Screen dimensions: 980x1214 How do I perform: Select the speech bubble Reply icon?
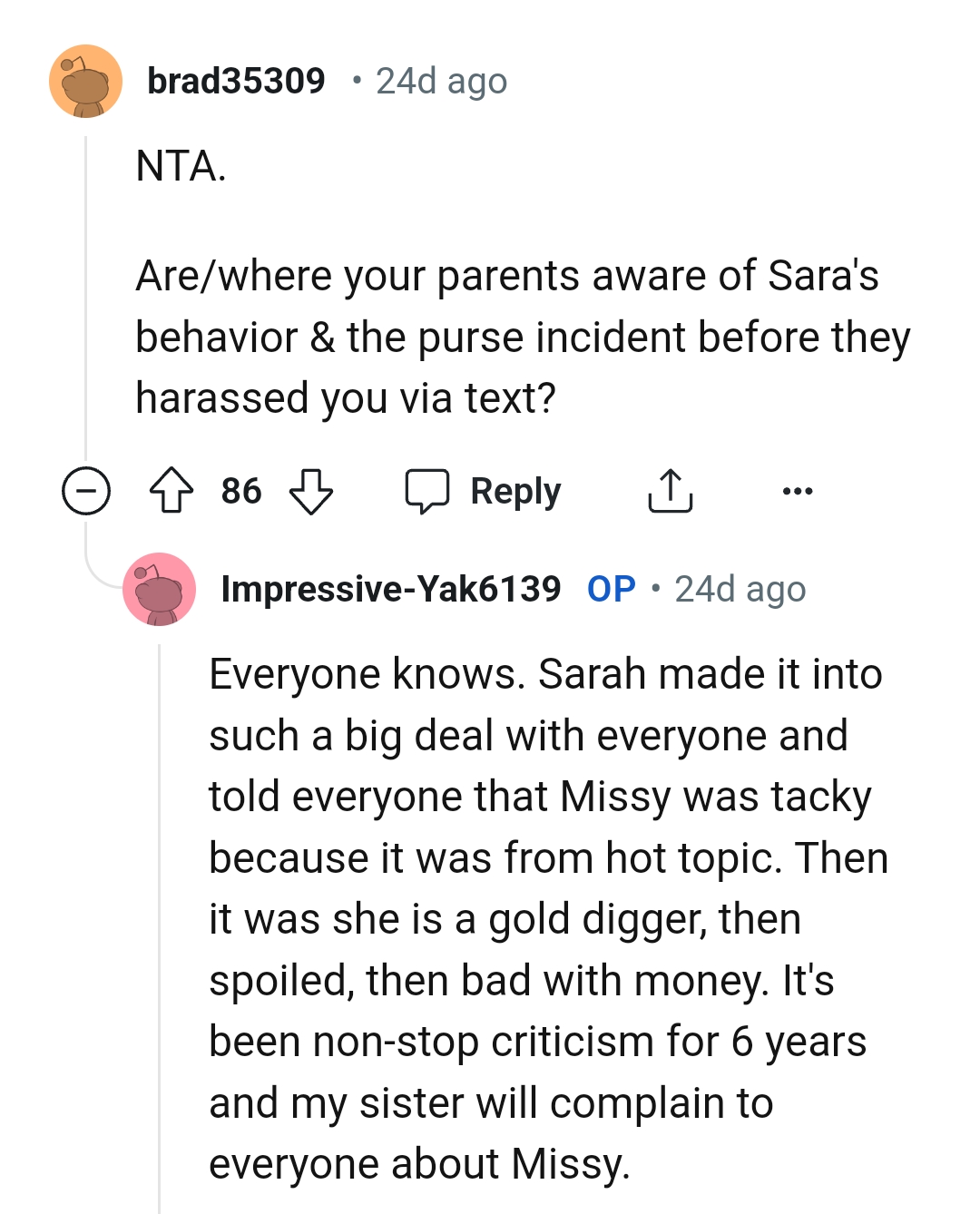click(x=428, y=491)
